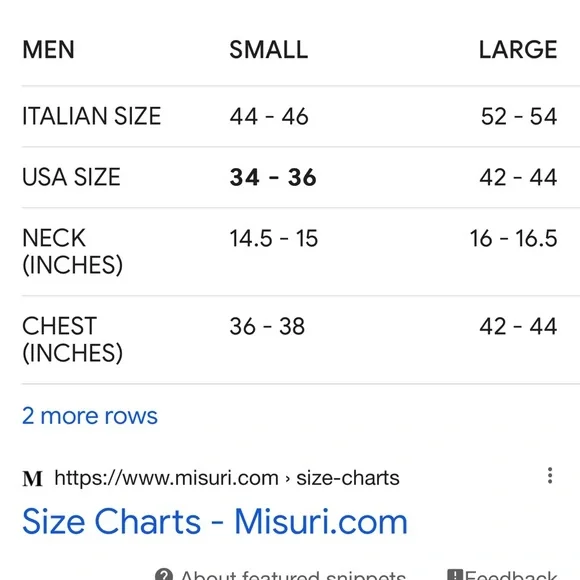The height and width of the screenshot is (580, 580).
Task: Click the CHEST (INCHES) row label
Action: pyautogui.click(x=72, y=340)
